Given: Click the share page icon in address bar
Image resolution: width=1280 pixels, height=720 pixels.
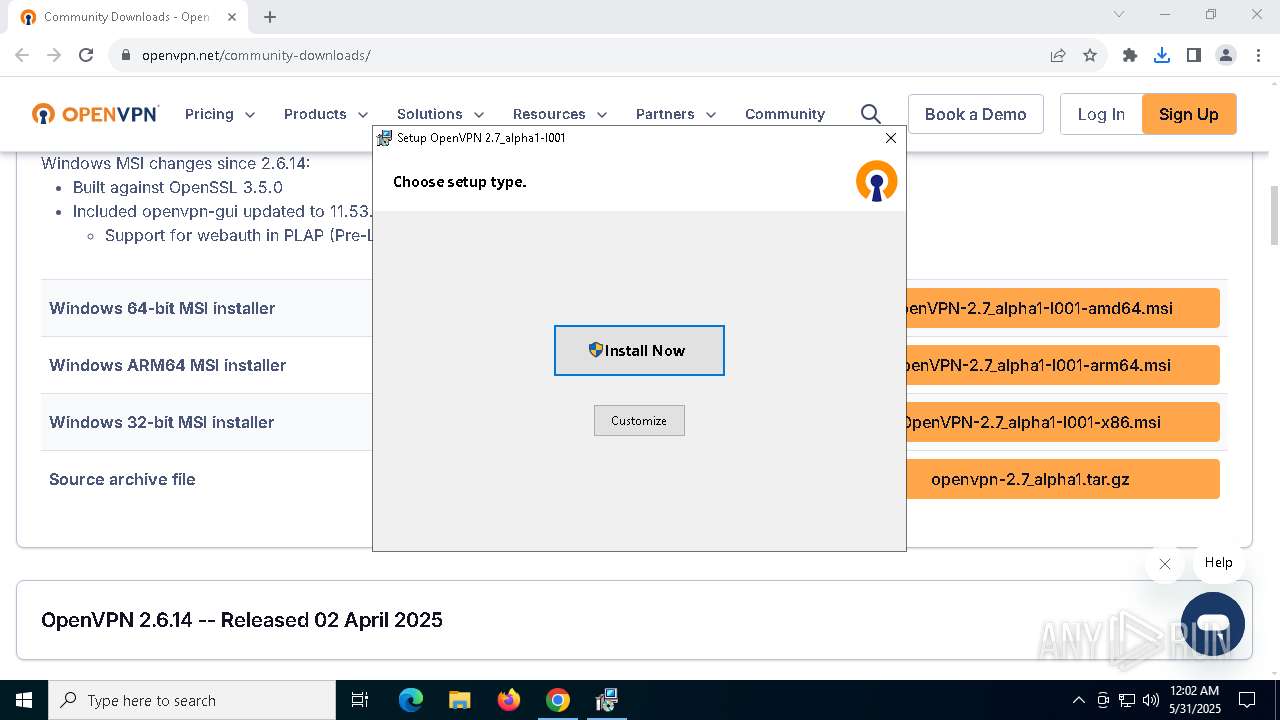Looking at the screenshot, I should (1058, 55).
